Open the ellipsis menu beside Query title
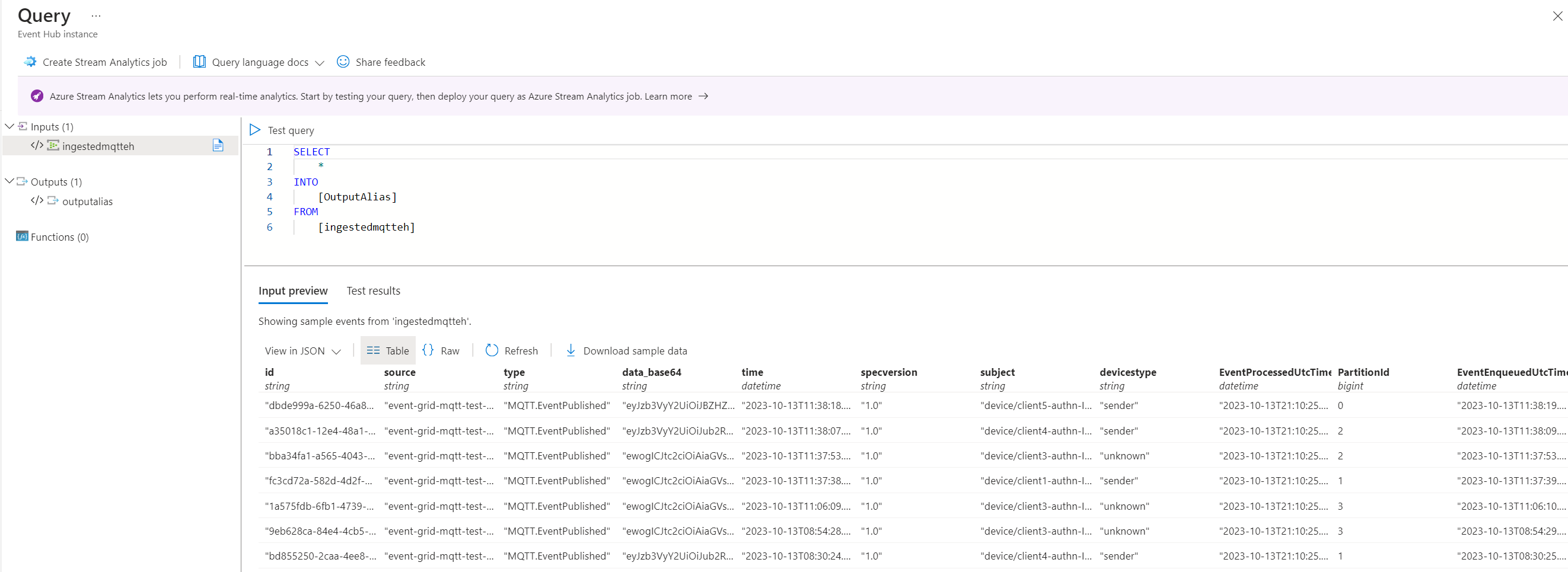 (x=95, y=16)
